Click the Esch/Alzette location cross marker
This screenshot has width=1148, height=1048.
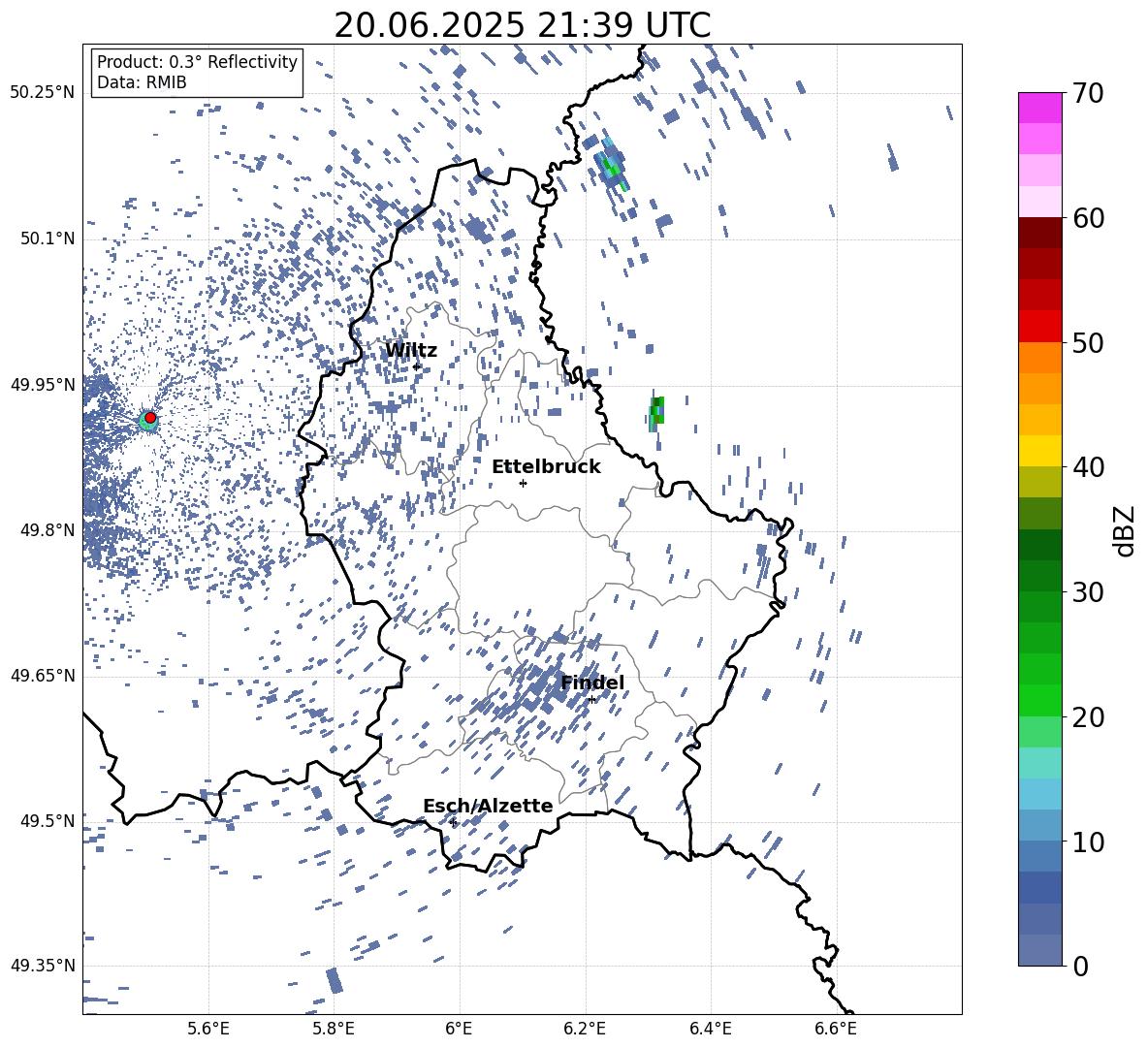[453, 822]
